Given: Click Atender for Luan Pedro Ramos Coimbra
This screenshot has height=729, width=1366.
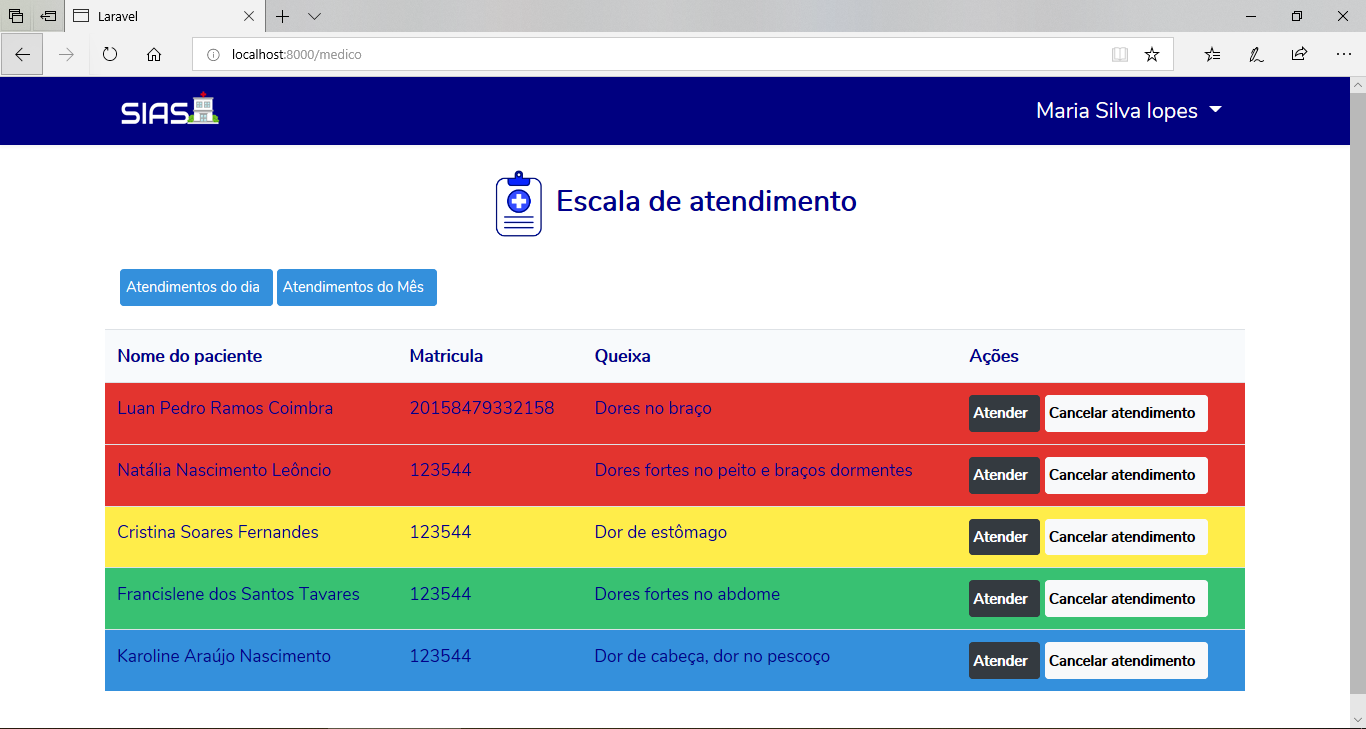Looking at the screenshot, I should (1003, 413).
